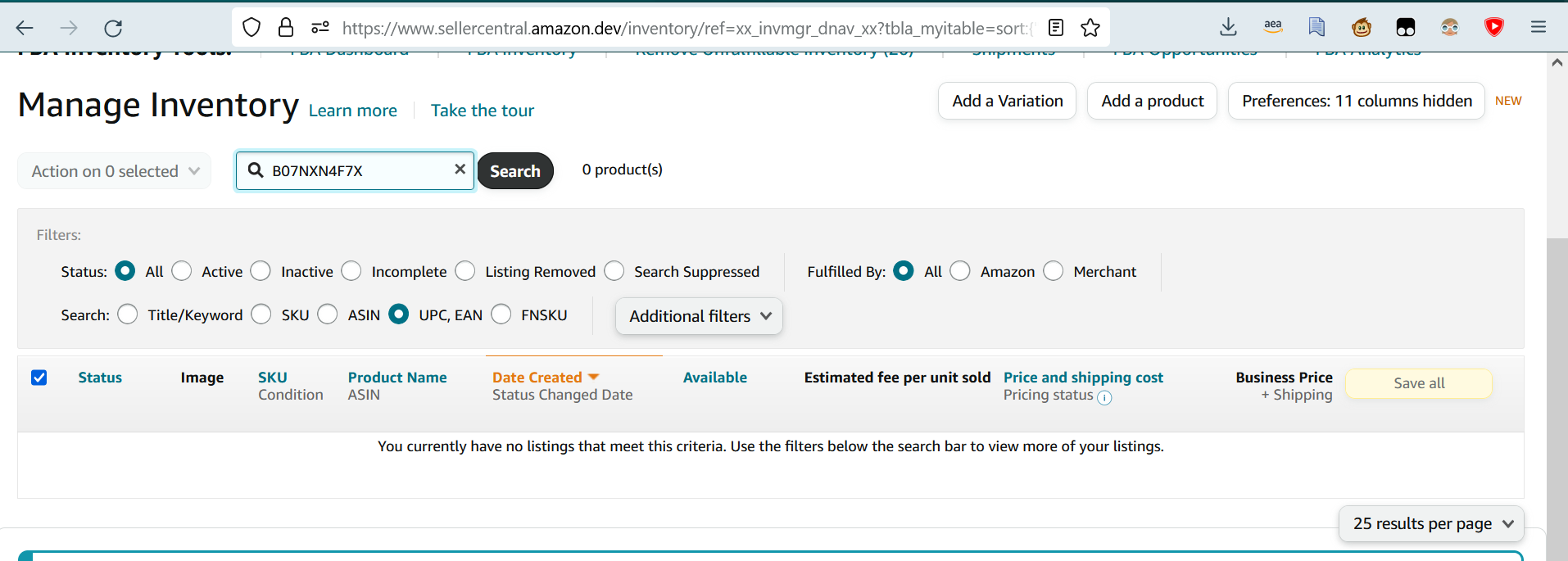
Task: Click the shield tracking protection icon
Action: [x=252, y=29]
